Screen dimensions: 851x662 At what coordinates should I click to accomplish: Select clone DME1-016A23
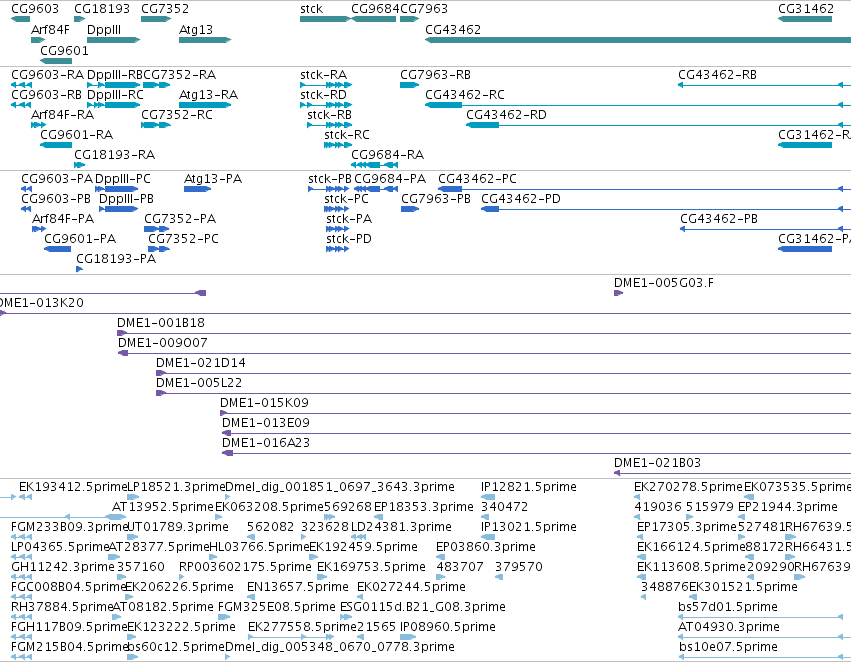[x=536, y=454]
